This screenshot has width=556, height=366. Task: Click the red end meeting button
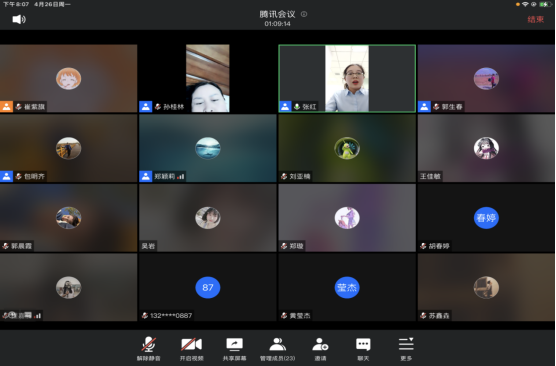[535, 20]
